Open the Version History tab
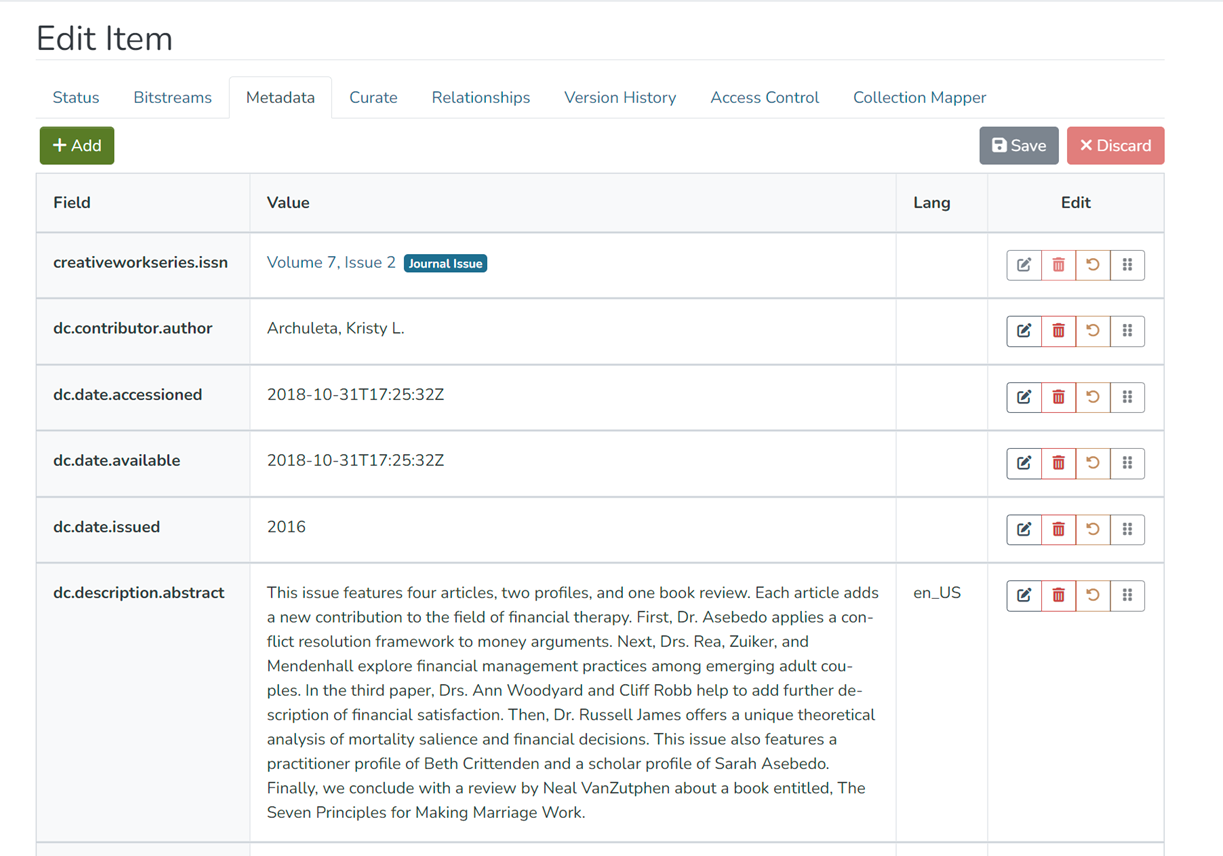 pyautogui.click(x=619, y=97)
